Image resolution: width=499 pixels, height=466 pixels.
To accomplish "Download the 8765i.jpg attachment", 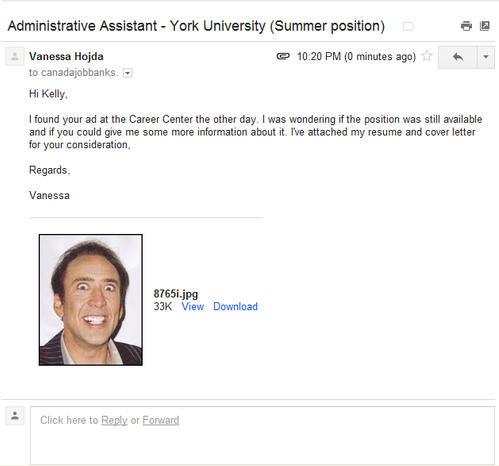I will [x=235, y=306].
